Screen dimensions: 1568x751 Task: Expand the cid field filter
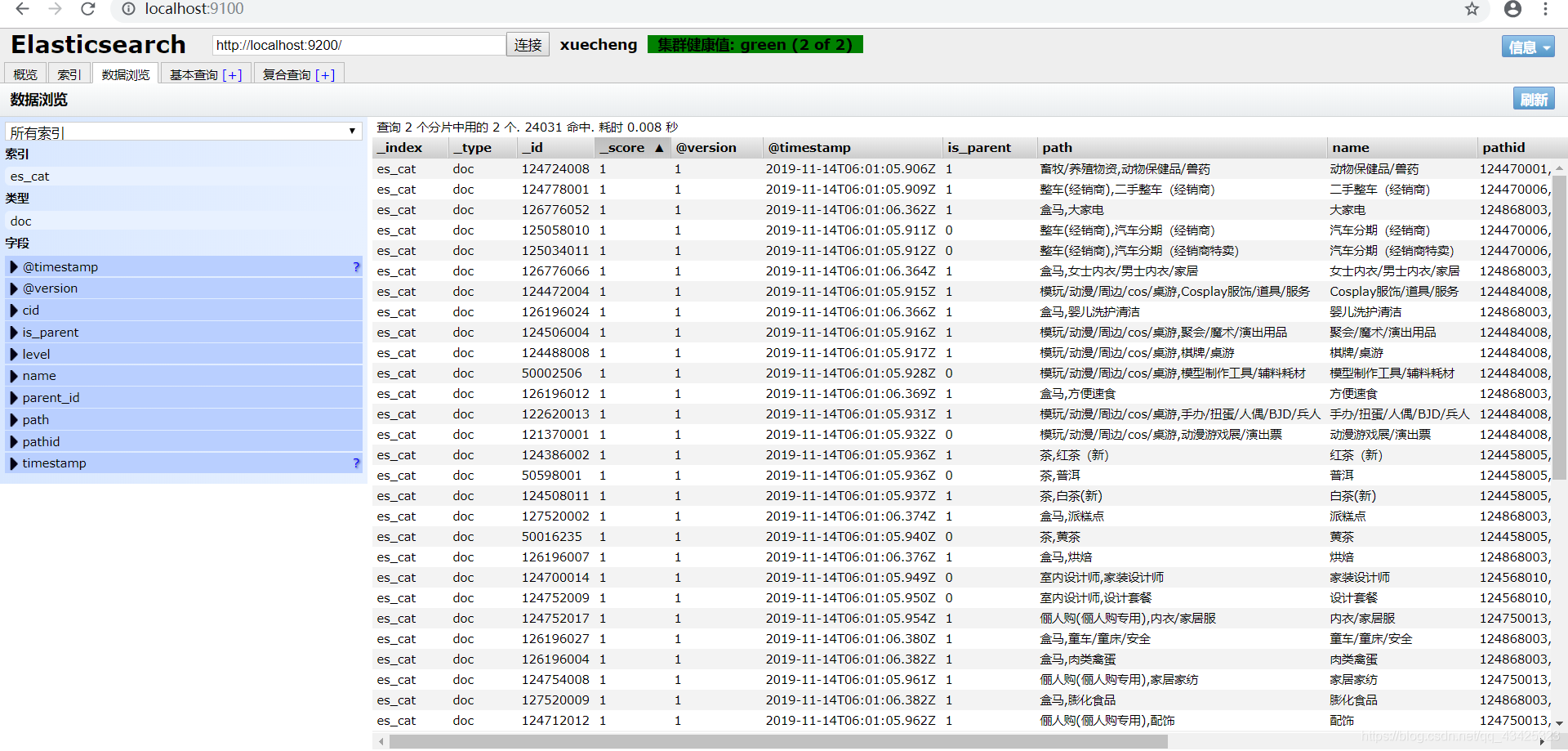[x=14, y=311]
